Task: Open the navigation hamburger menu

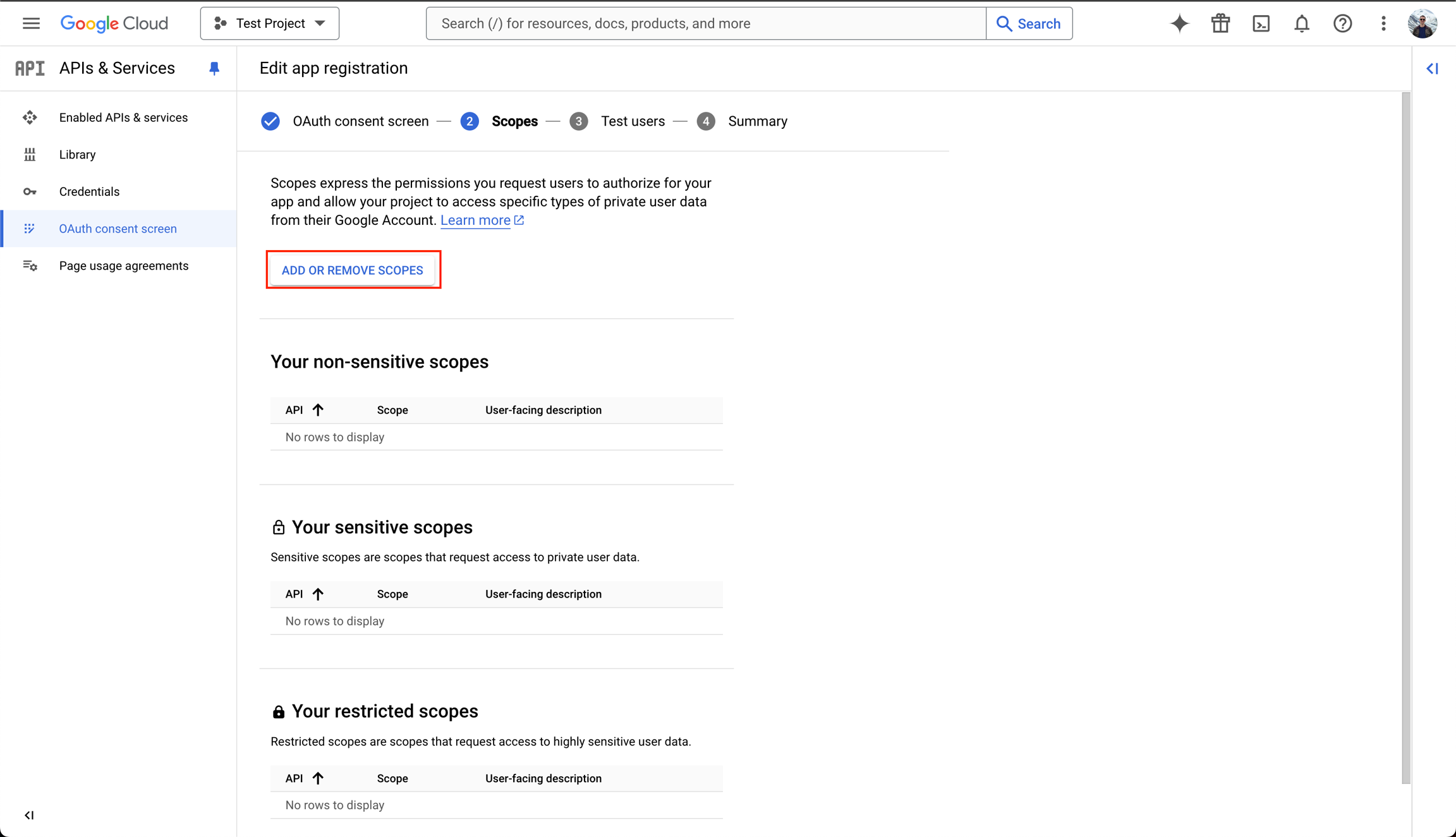Action: [x=30, y=23]
